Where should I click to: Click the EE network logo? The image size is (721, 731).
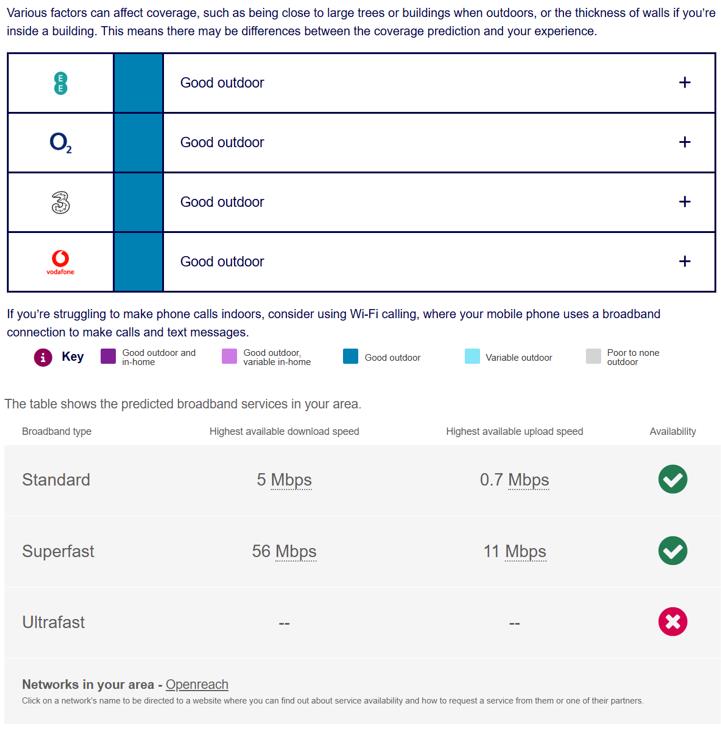tap(60, 83)
